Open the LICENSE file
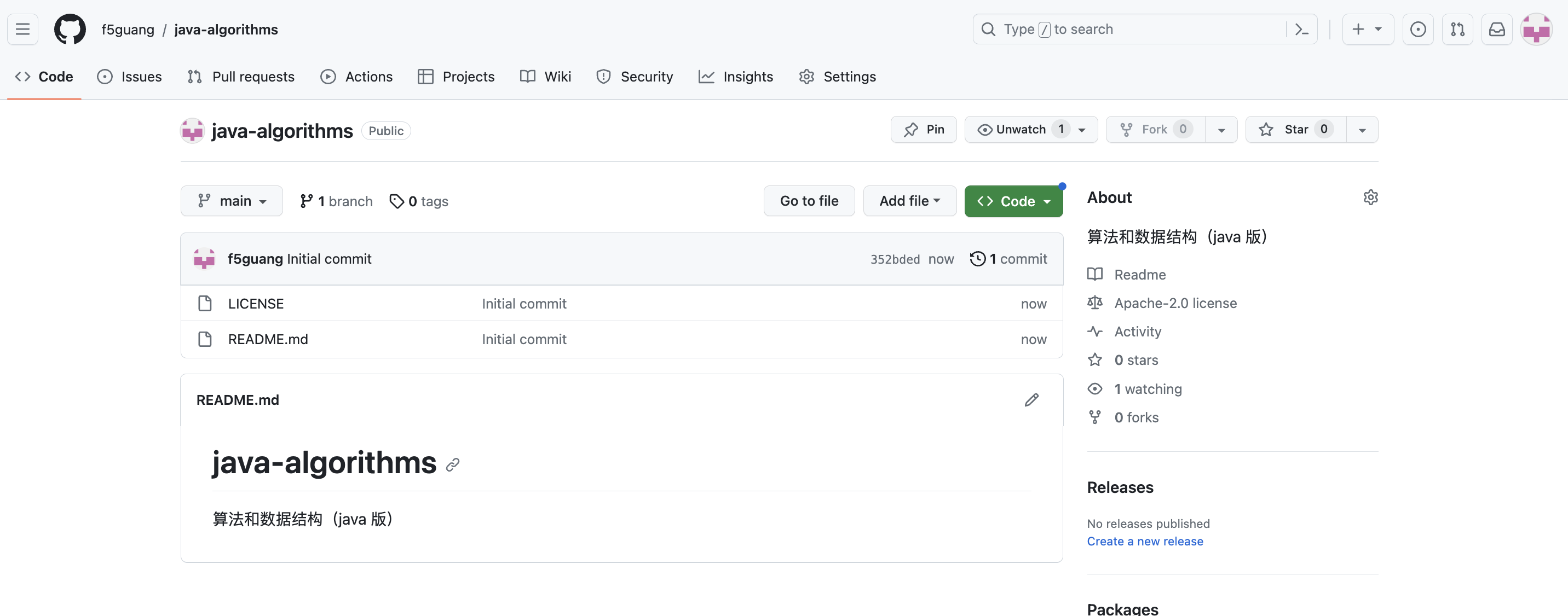 click(256, 304)
